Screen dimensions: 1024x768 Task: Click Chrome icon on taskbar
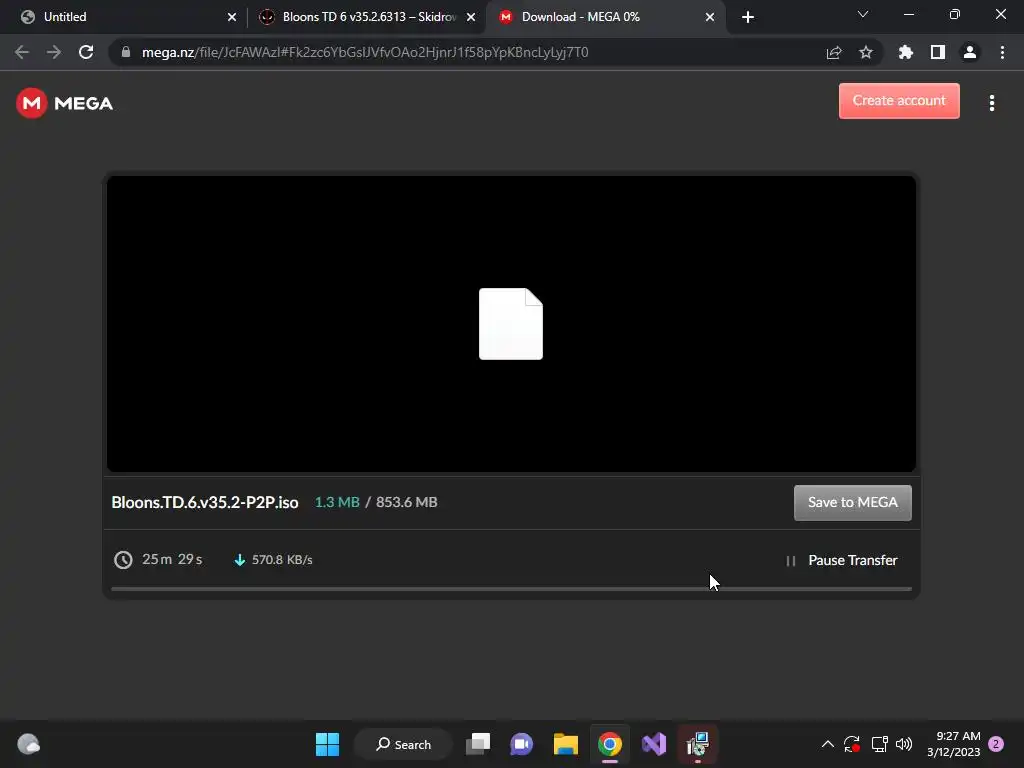[609, 744]
